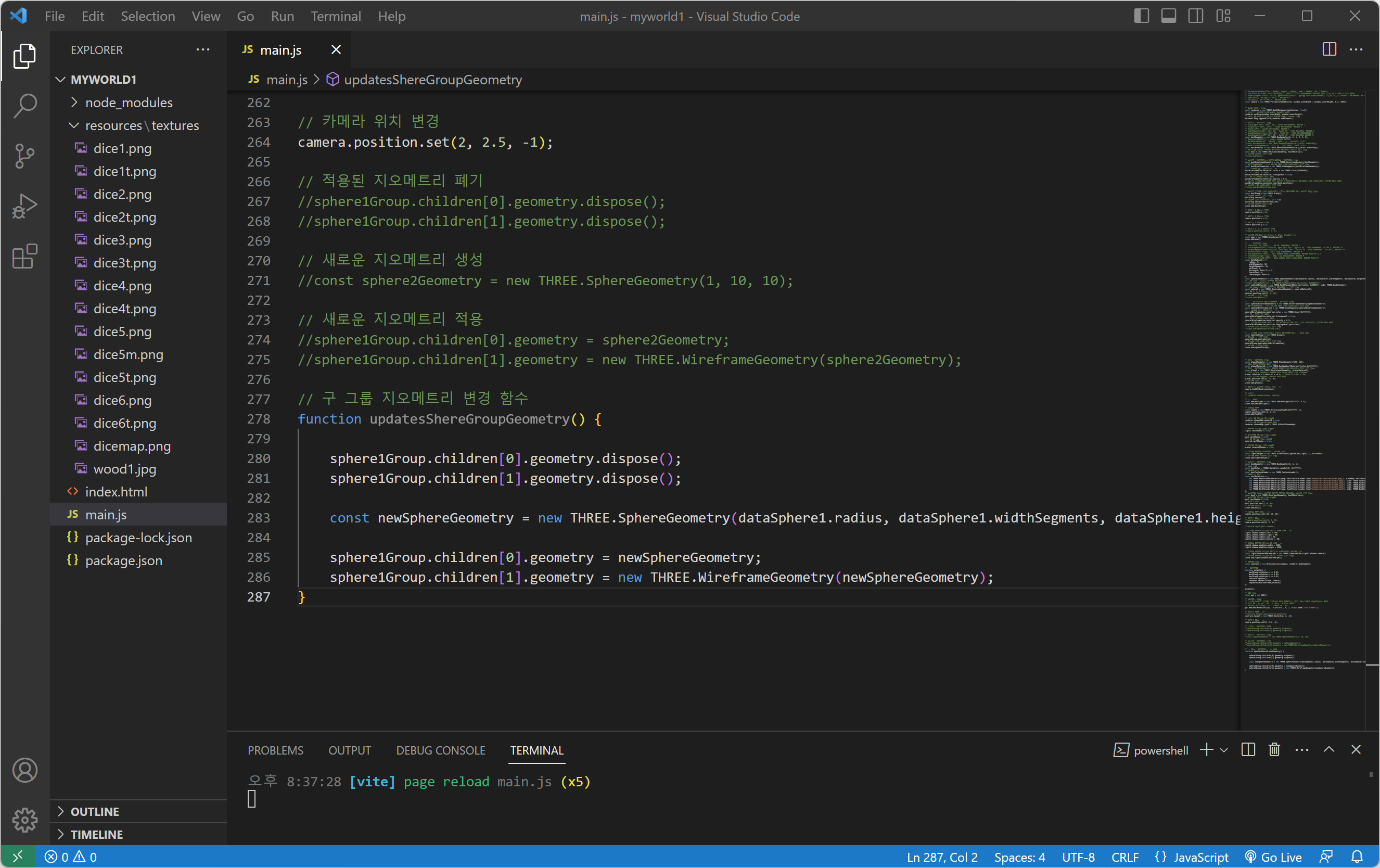The height and width of the screenshot is (868, 1380).
Task: Switch to the PROBLEMS tab
Action: click(275, 750)
